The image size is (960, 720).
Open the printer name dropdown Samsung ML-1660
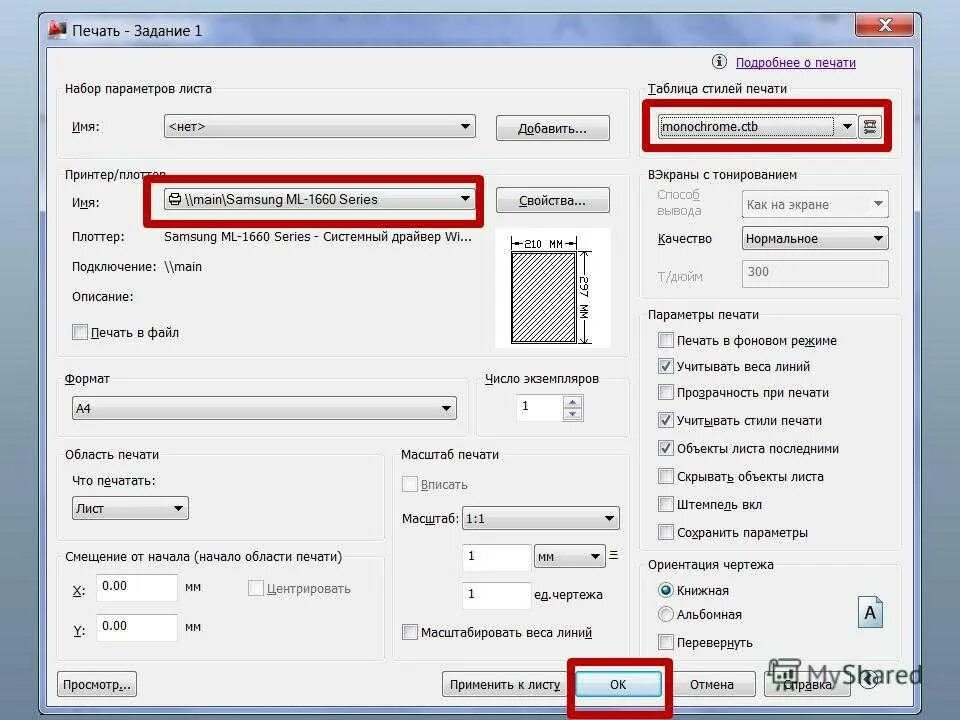coord(320,199)
